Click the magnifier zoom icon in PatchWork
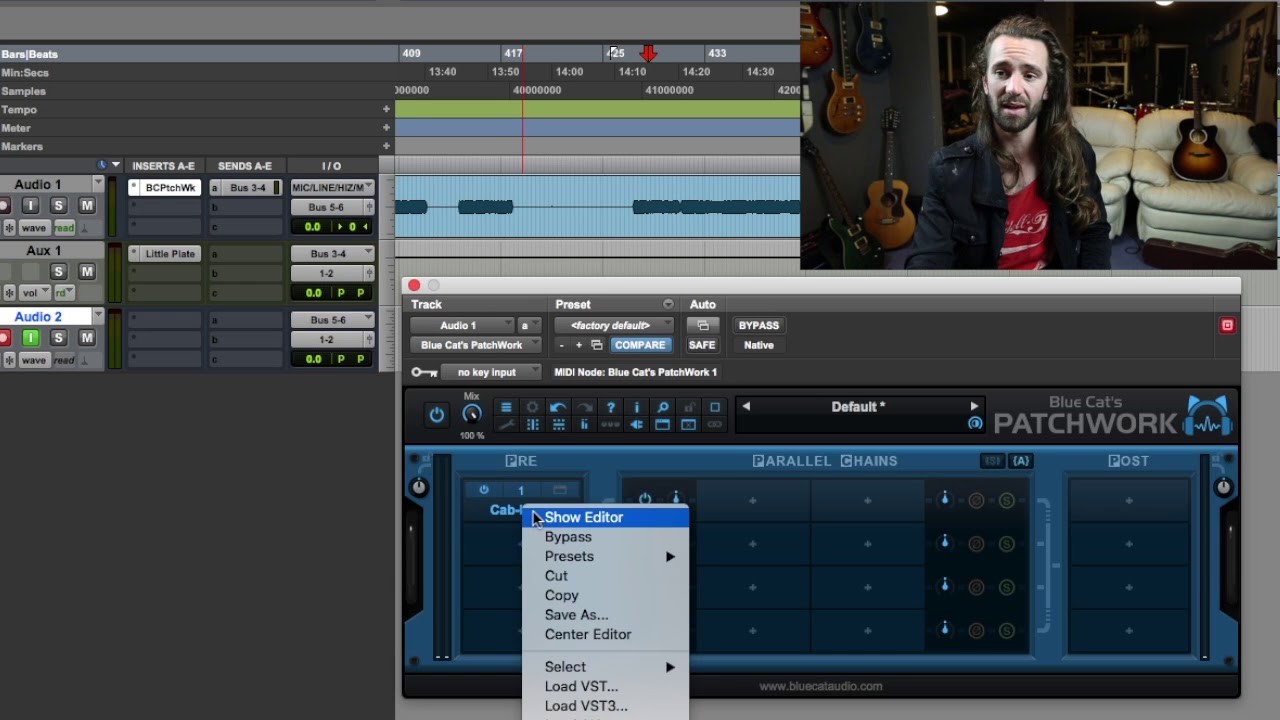This screenshot has width=1280, height=720. tap(662, 407)
